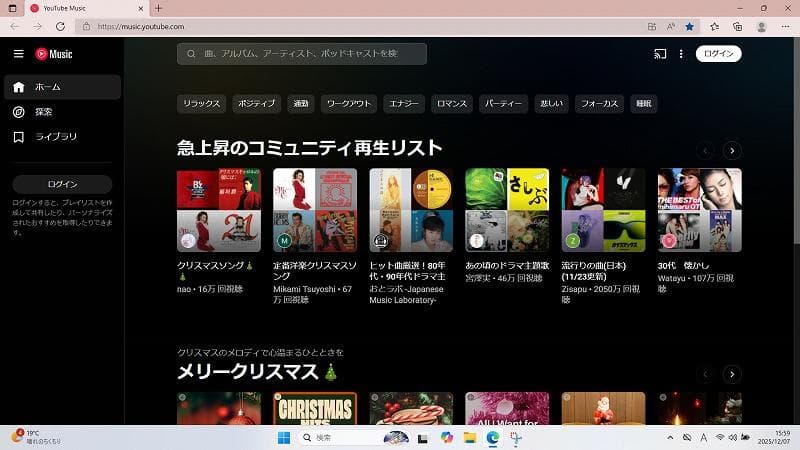The height and width of the screenshot is (450, 800).
Task: Open Microsoft Edge from the taskbar
Action: tap(492, 438)
